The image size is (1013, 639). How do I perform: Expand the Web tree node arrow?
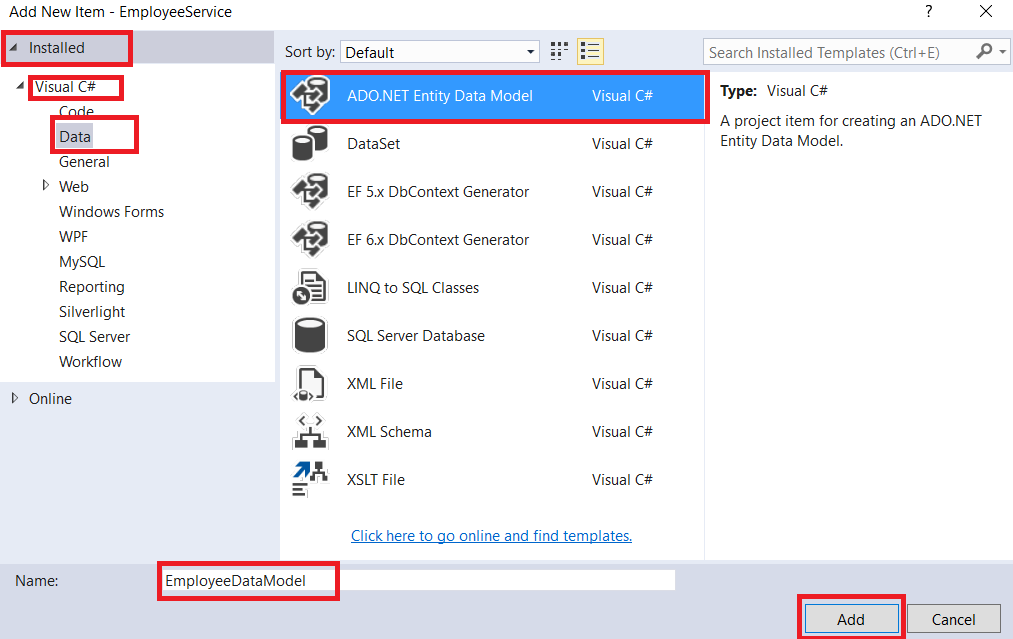(x=45, y=185)
